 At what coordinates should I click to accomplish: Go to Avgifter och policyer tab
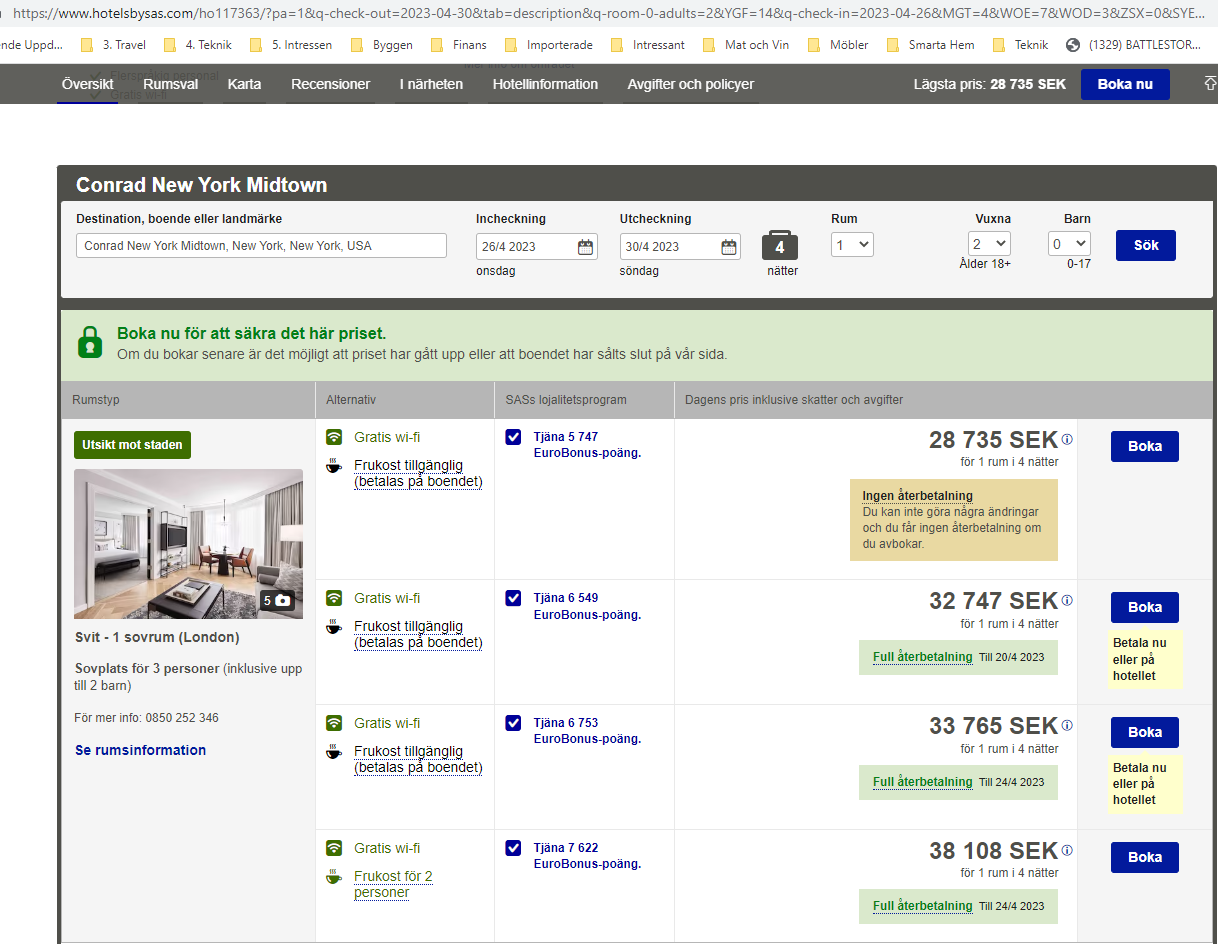(690, 84)
